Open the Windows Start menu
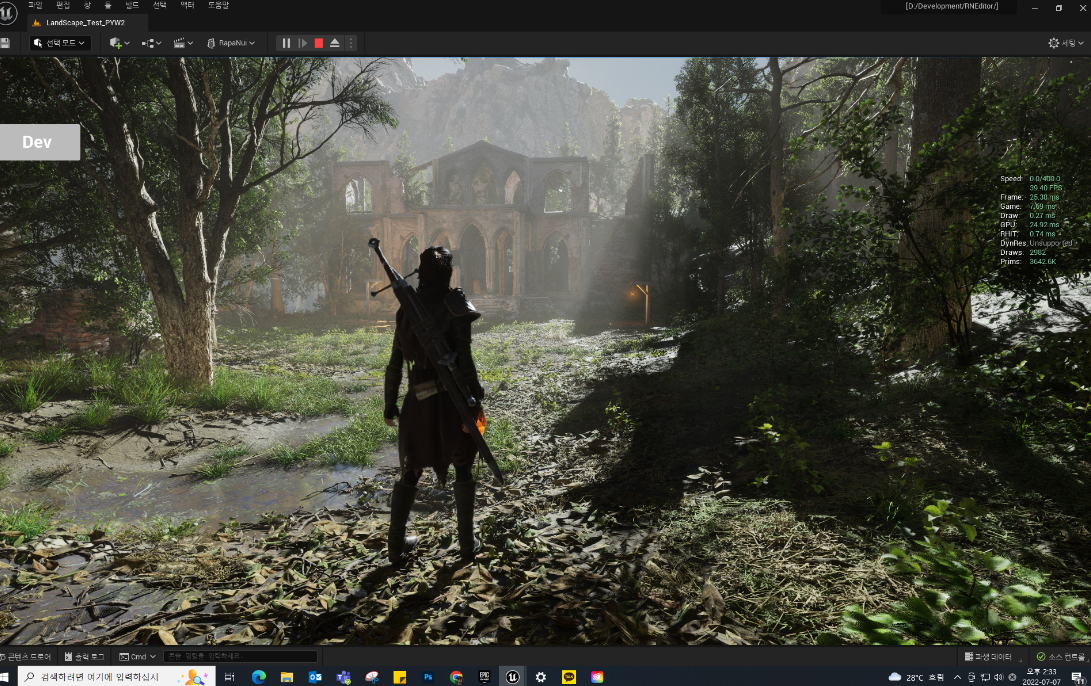 (x=4, y=677)
